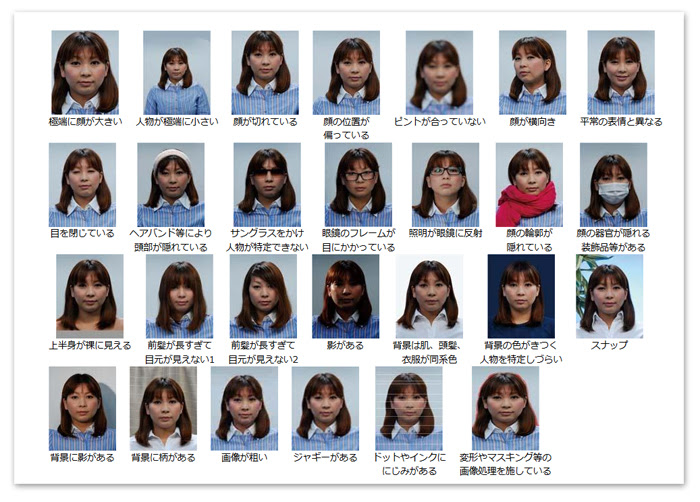700x502 pixels.
Task: Select the caption 前髪が長すぎて目元が見えない1
Action: point(179,352)
